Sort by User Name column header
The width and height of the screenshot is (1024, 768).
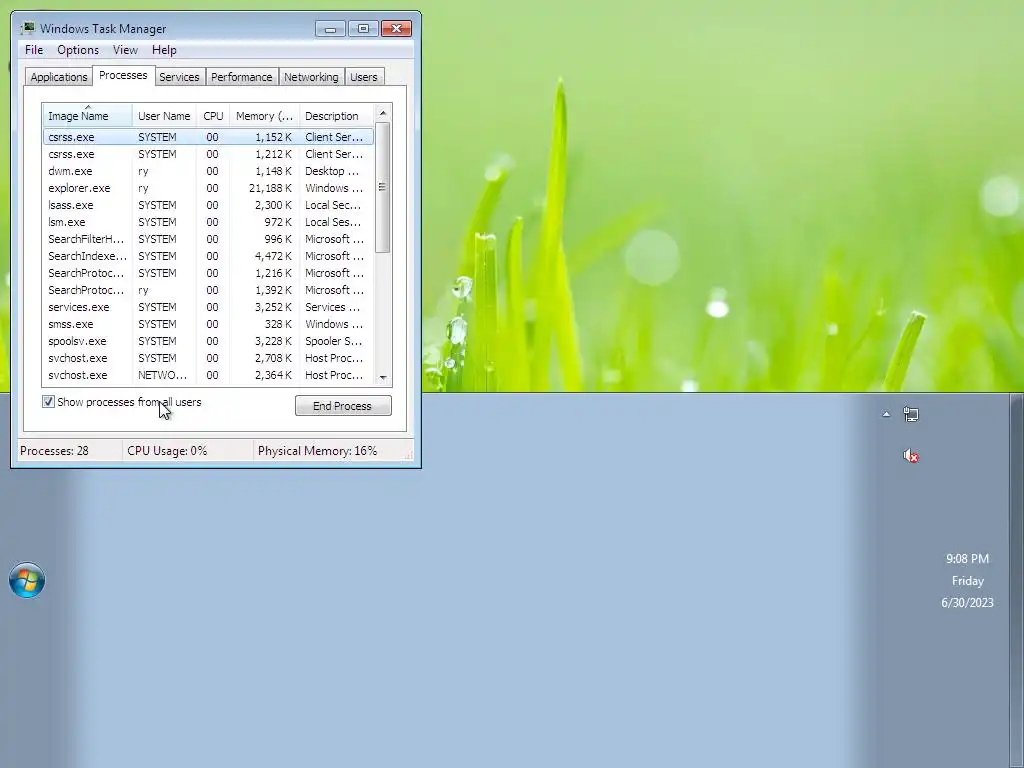click(164, 116)
